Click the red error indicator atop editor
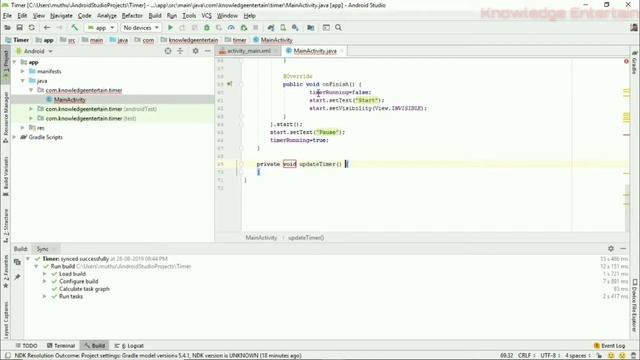This screenshot has height=360, width=640. pyautogui.click(x=626, y=61)
